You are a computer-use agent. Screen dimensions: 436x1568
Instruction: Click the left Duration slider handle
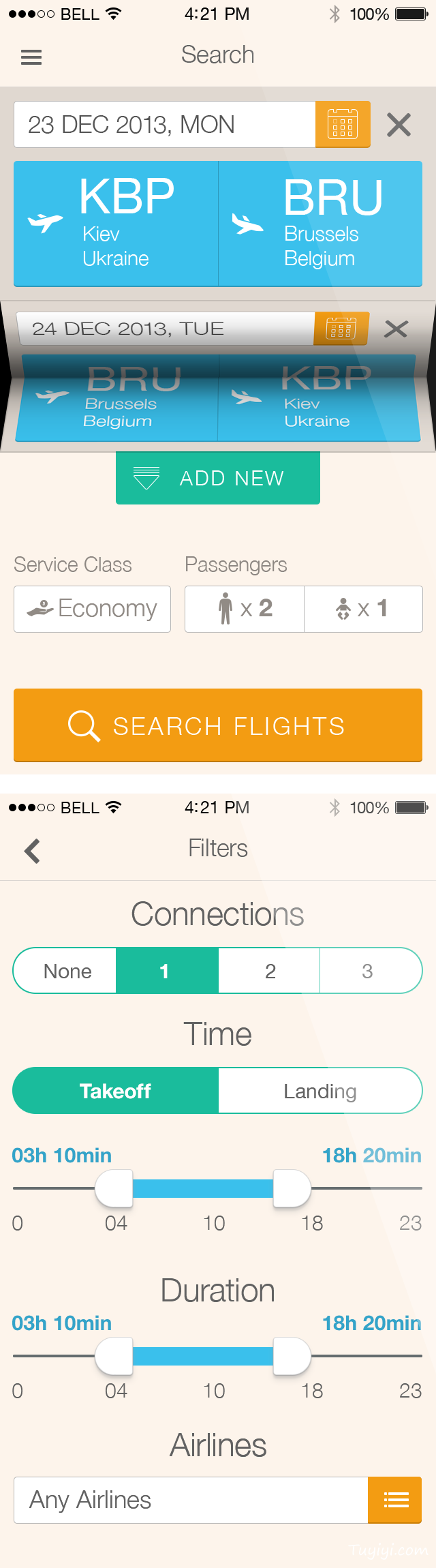pos(114,1355)
